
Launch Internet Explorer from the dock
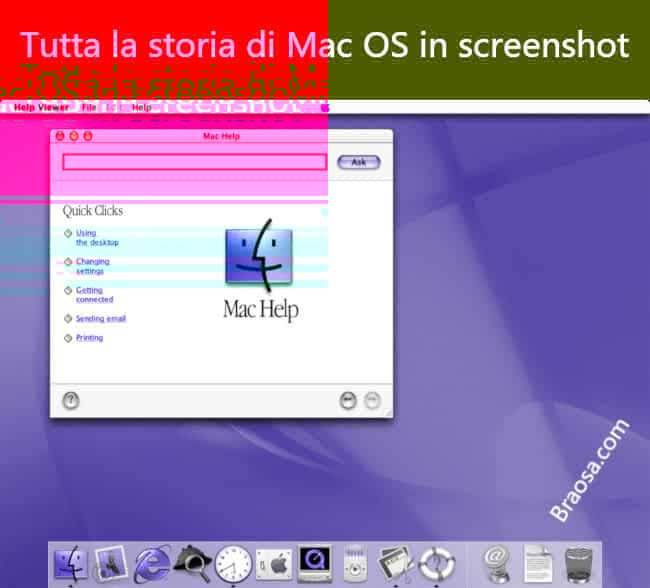(151, 565)
